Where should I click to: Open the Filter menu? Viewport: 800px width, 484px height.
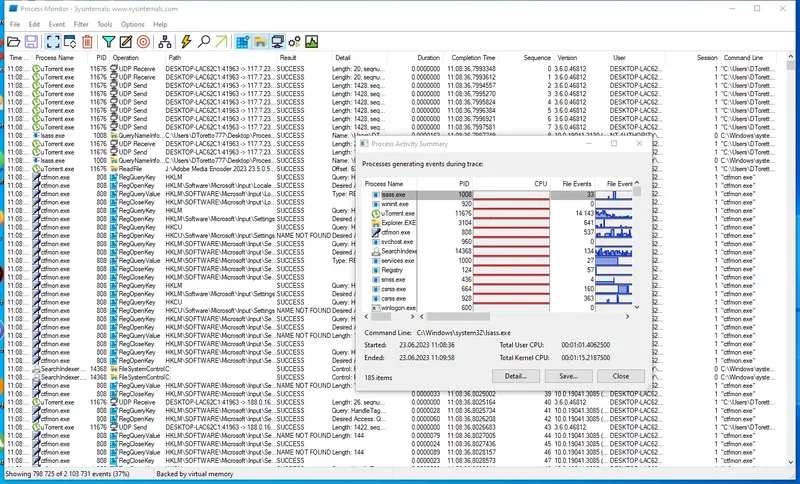click(81, 23)
